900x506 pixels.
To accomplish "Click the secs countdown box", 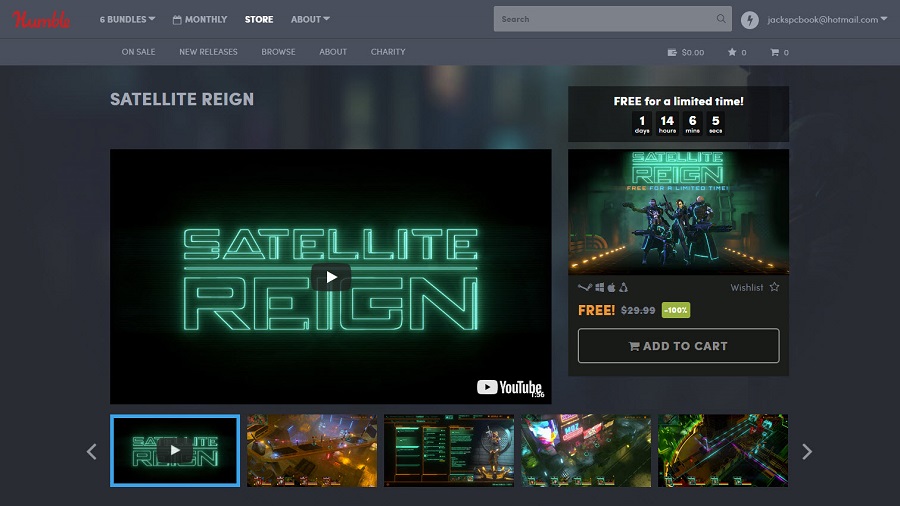I will click(715, 123).
